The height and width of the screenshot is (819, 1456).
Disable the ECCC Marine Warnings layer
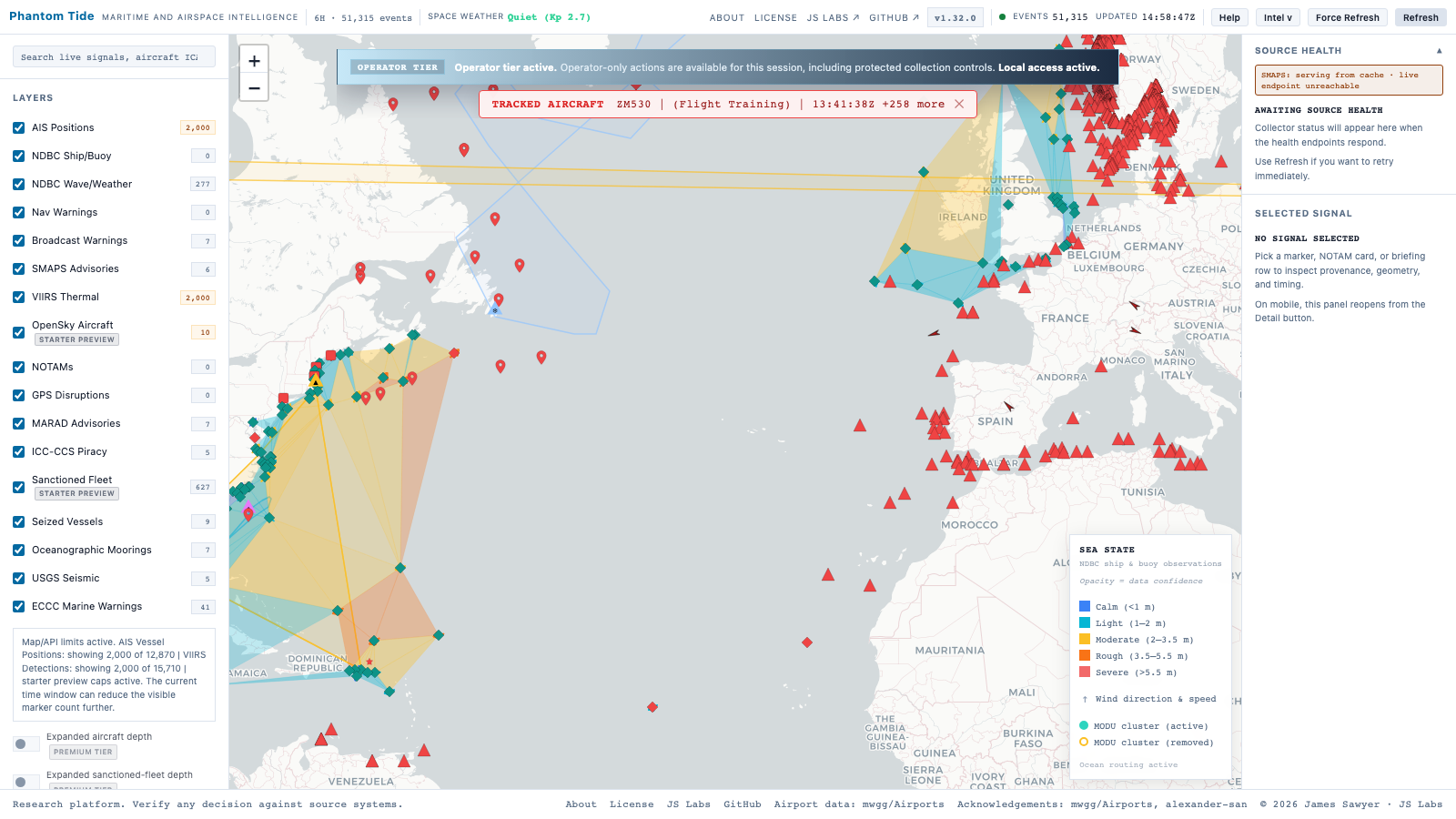click(18, 606)
